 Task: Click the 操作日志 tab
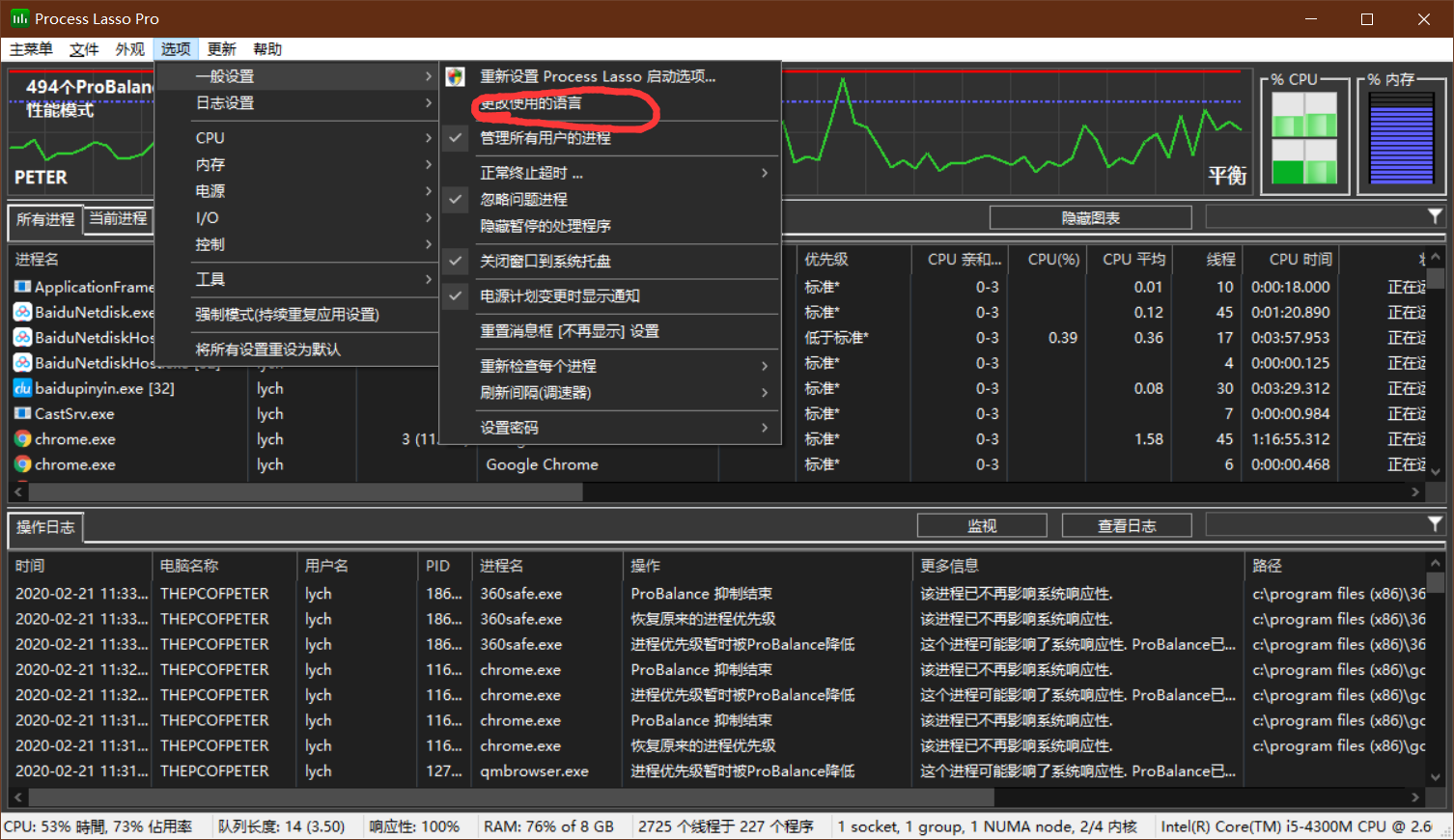point(45,527)
